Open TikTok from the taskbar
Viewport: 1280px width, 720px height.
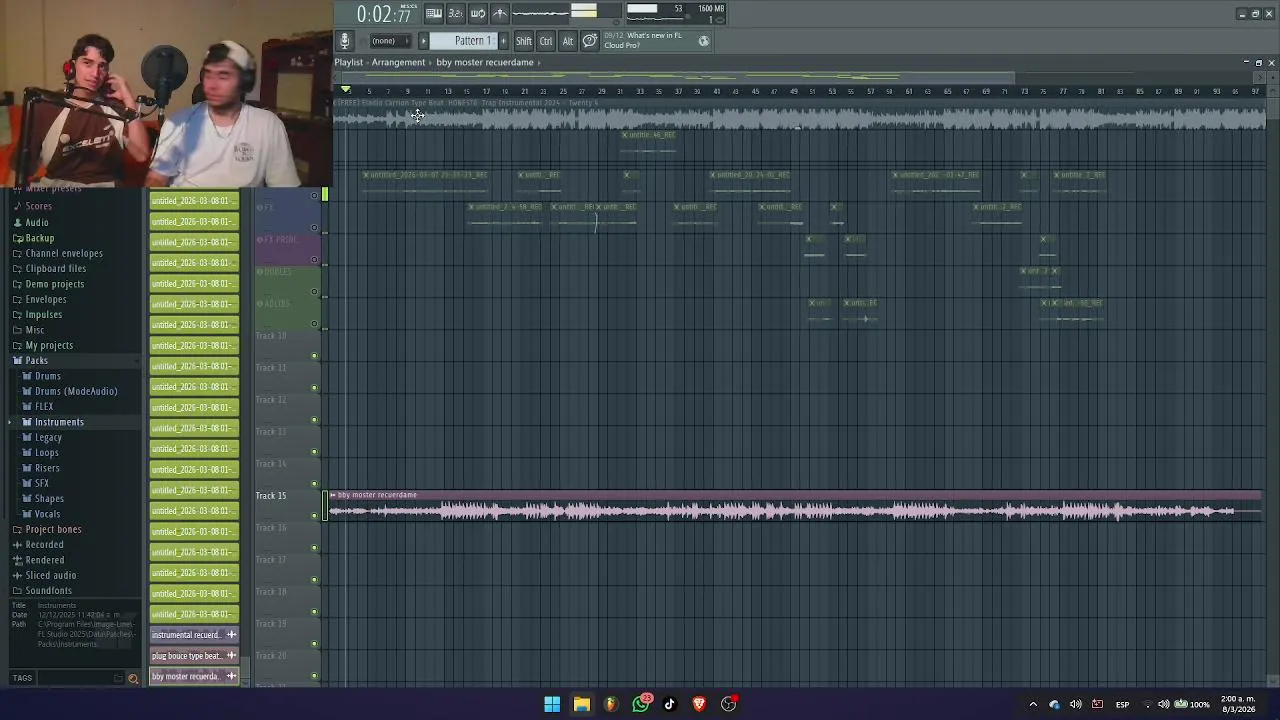coord(669,704)
